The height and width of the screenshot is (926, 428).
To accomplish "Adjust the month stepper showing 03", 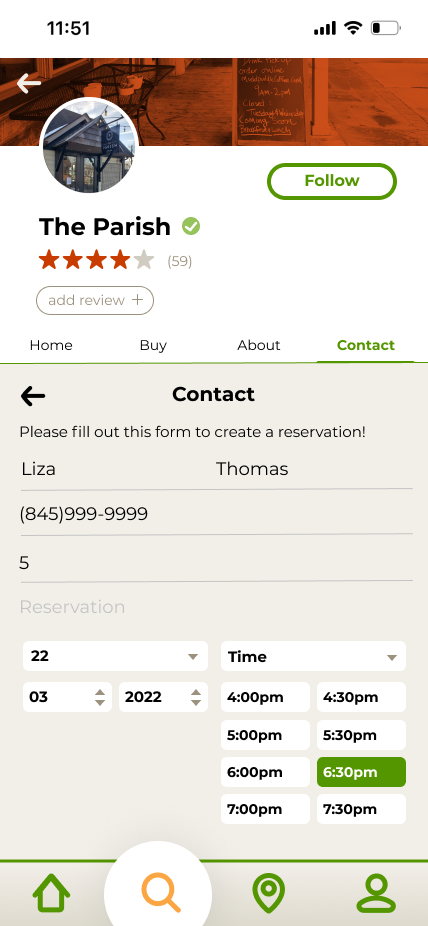I will pos(67,697).
